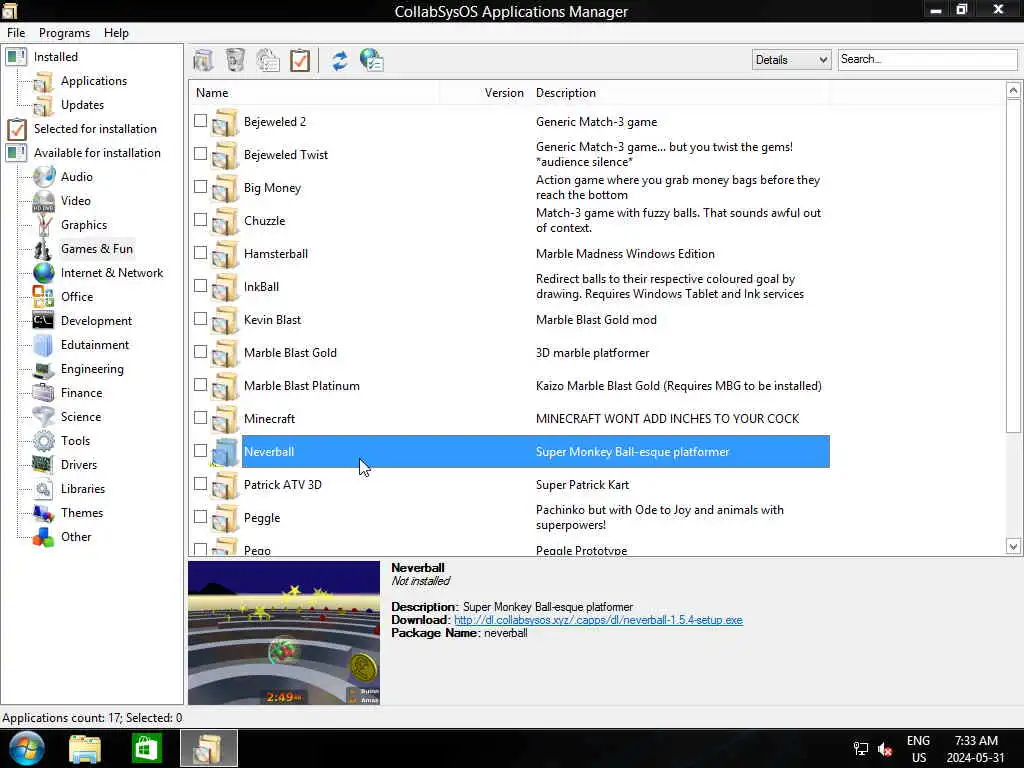Screen dimensions: 1024x768
Task: Select the Drivers category icon
Action: tap(44, 465)
